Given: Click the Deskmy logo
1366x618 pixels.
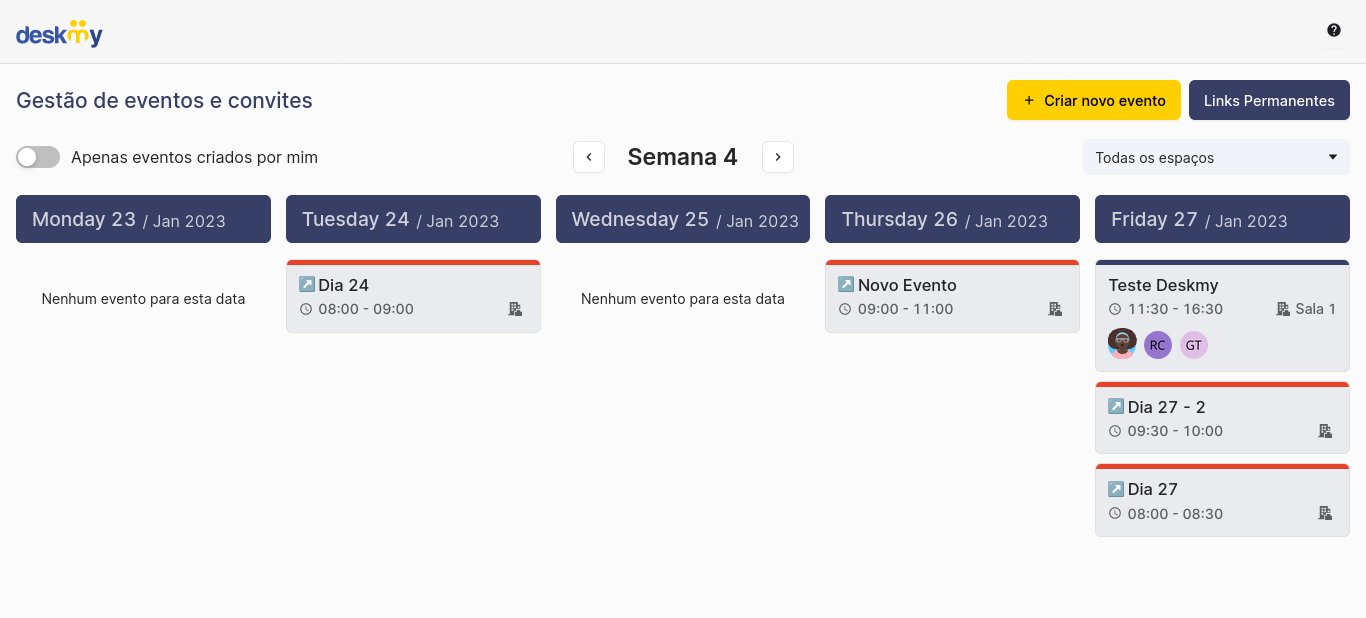Looking at the screenshot, I should click(x=59, y=34).
